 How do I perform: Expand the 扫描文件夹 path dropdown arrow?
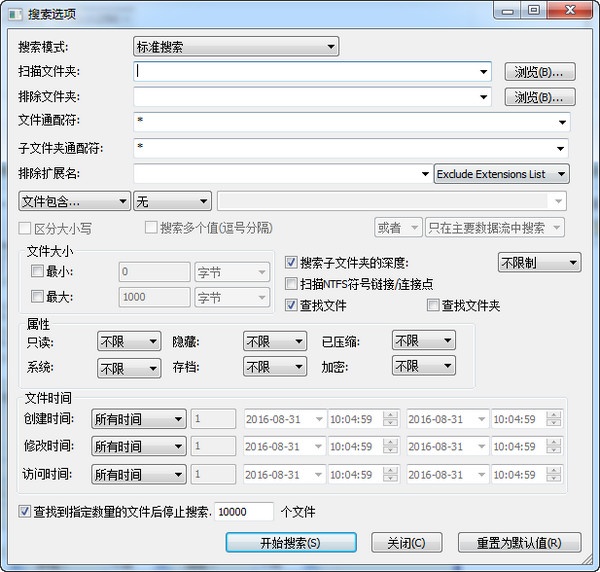(x=483, y=72)
